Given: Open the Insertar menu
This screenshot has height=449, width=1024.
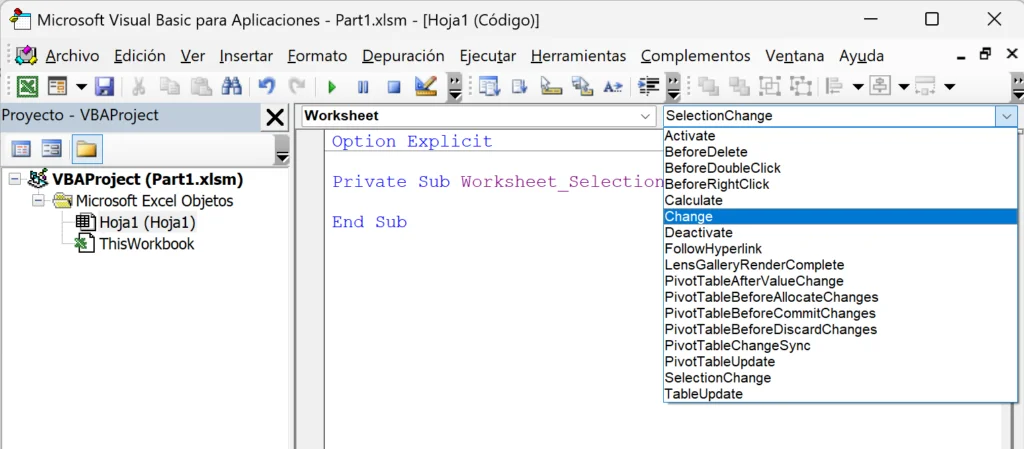Looking at the screenshot, I should (246, 56).
